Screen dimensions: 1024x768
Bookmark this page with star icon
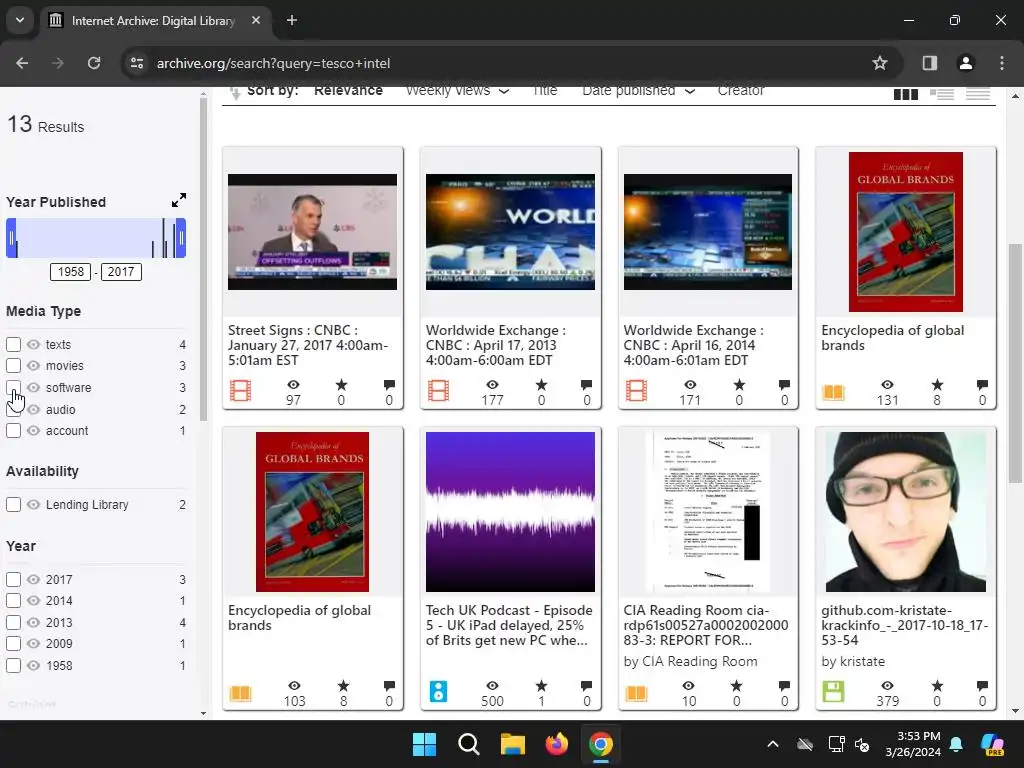[880, 63]
